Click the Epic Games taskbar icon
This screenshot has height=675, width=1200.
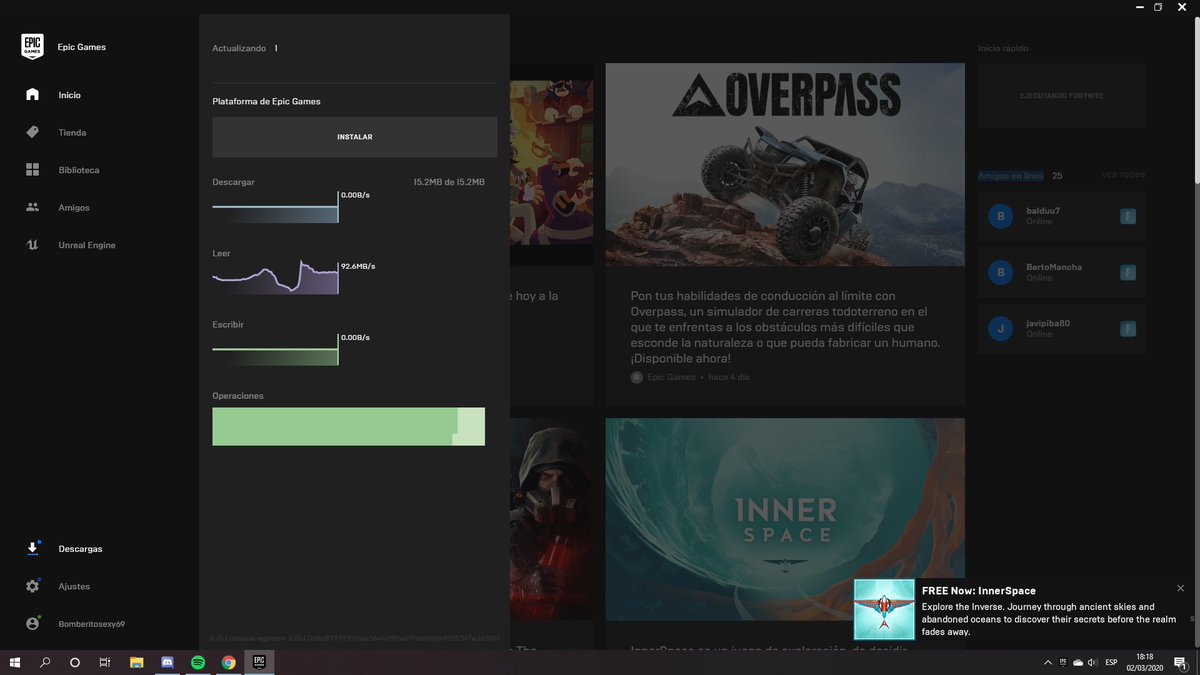pyautogui.click(x=259, y=662)
